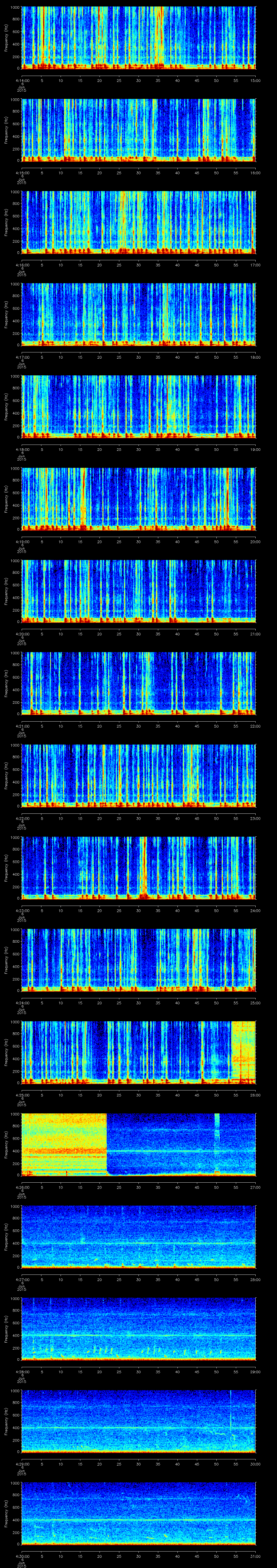Click the 4:20:00 time axis label

tap(22, 634)
